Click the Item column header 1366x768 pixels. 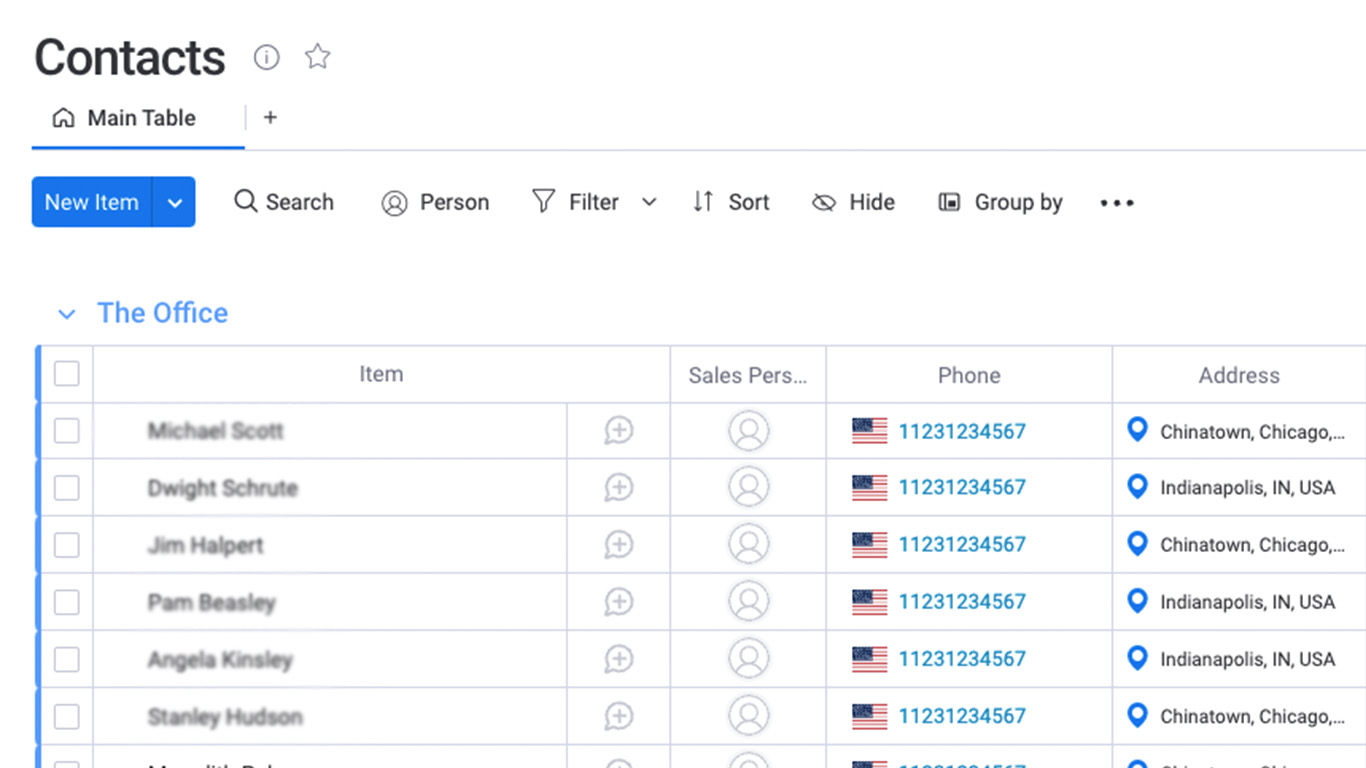pyautogui.click(x=381, y=374)
